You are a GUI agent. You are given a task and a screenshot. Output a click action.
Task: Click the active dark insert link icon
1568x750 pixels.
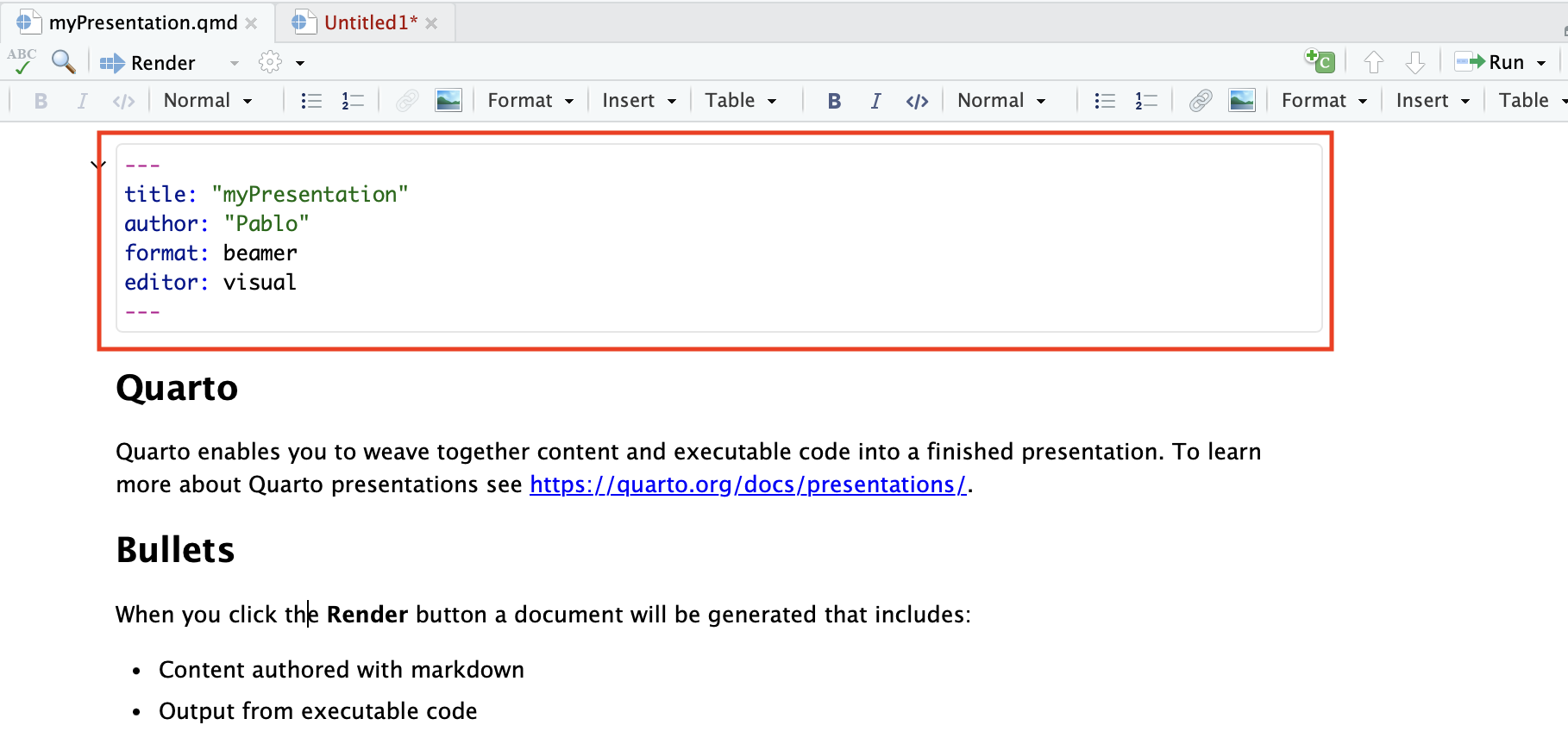coord(1201,101)
